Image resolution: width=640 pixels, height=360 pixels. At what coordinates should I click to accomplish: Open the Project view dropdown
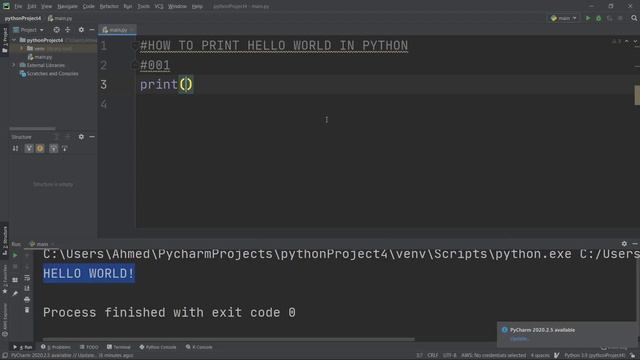pyautogui.click(x=28, y=30)
